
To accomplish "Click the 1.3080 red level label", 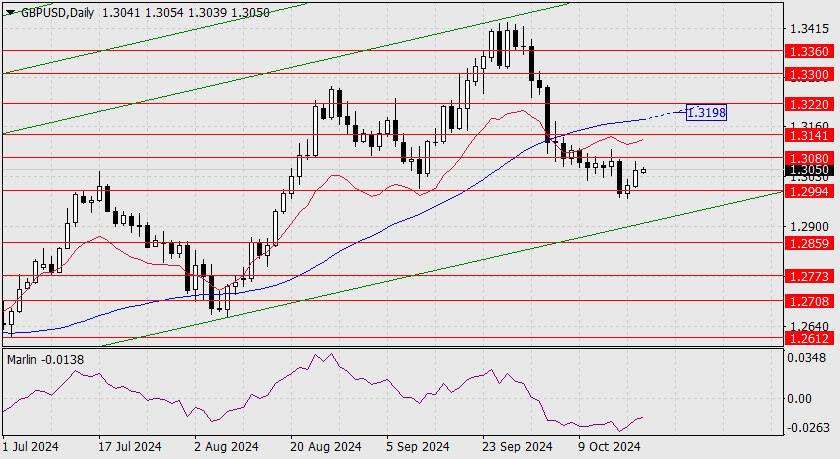I will tap(809, 159).
